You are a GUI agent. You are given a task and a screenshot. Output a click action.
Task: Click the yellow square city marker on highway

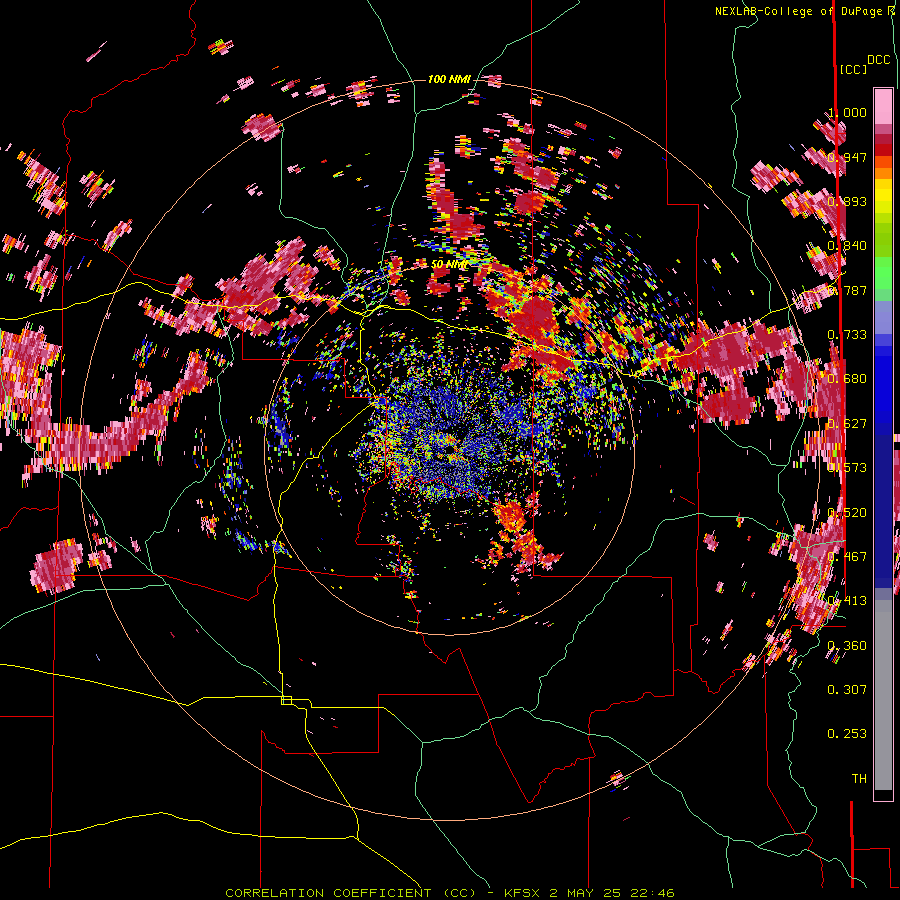click(286, 700)
